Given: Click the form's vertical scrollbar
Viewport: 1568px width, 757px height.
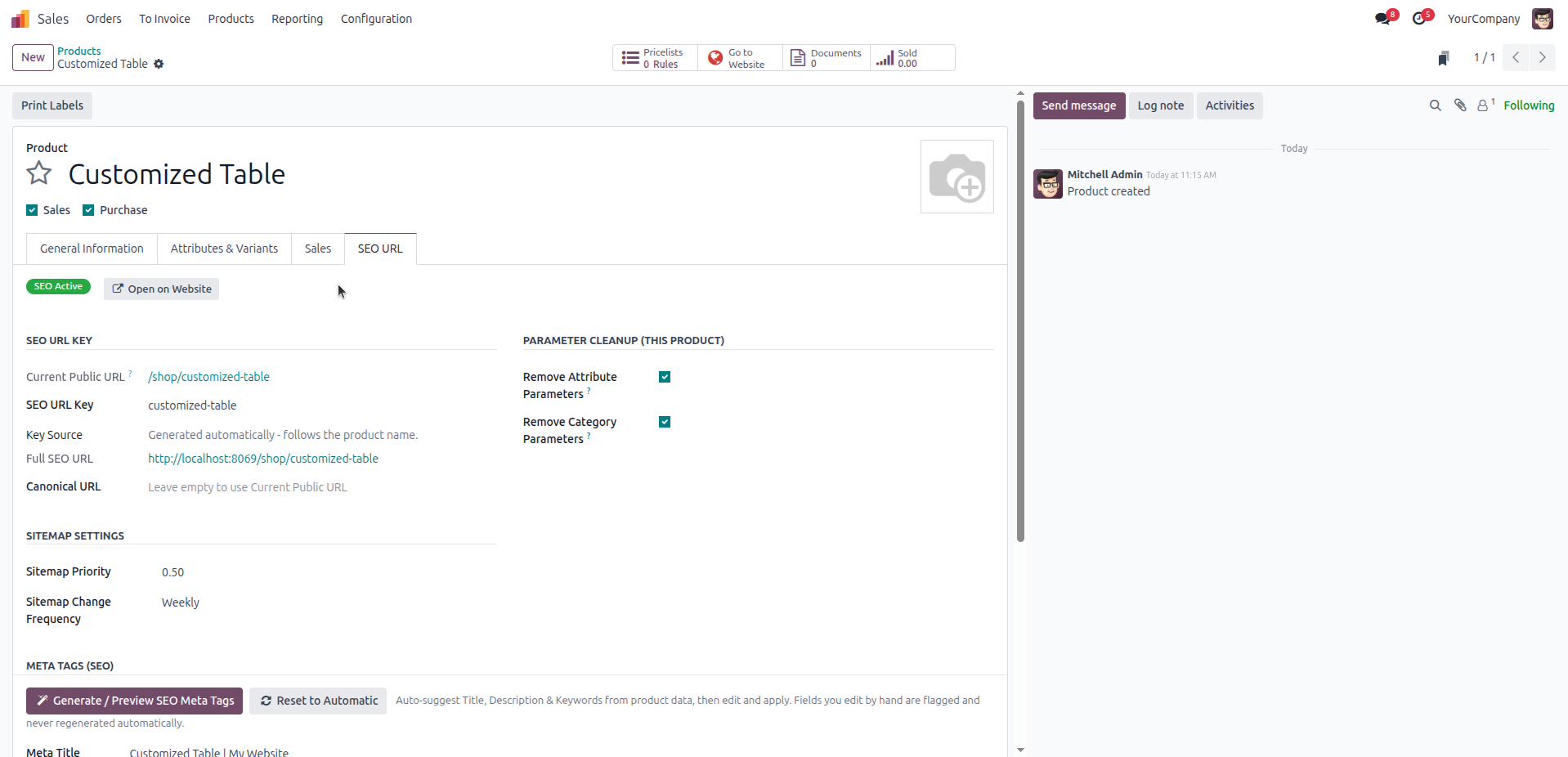Looking at the screenshot, I should point(1020,320).
